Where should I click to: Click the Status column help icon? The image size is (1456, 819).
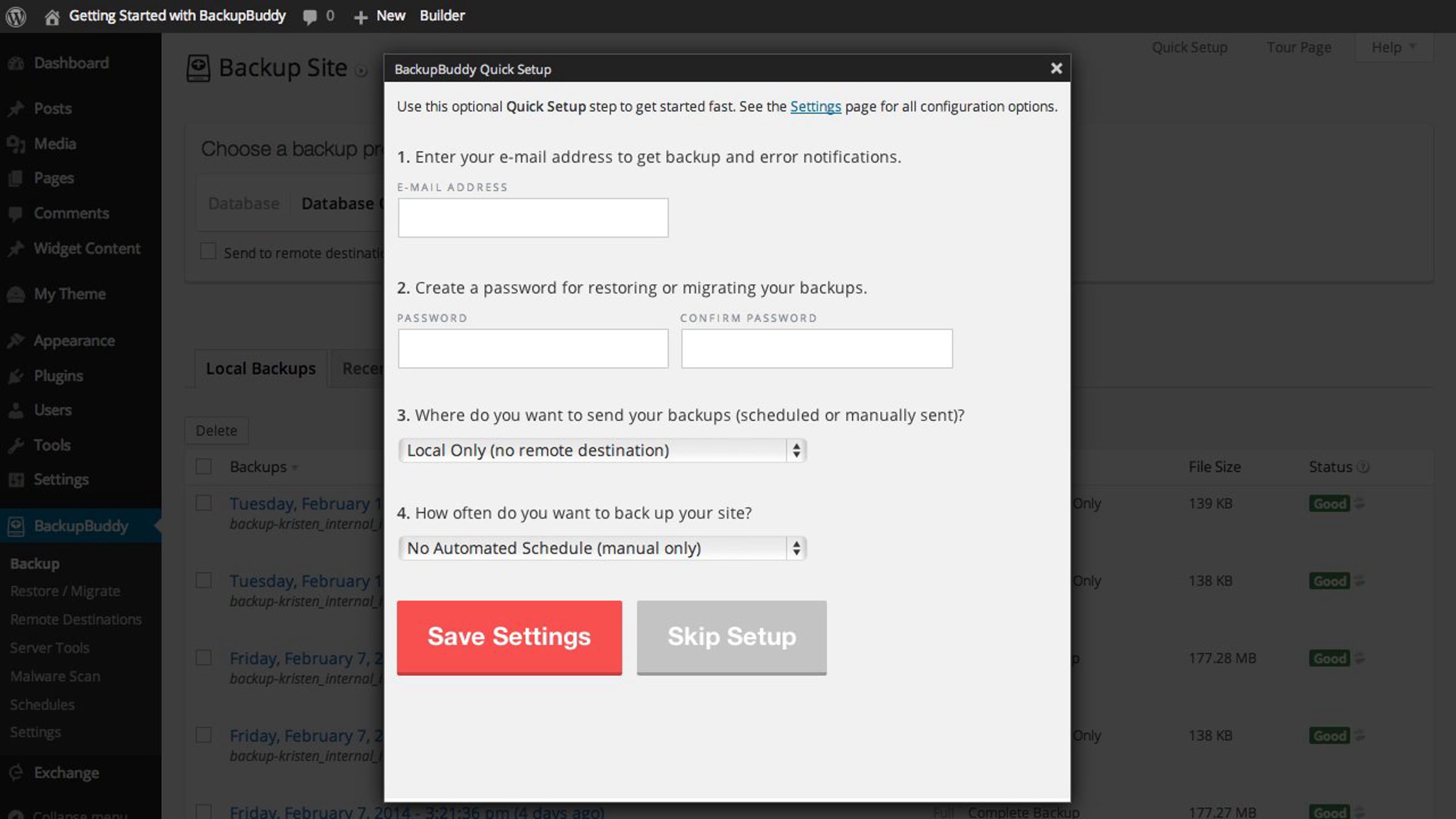1363,467
